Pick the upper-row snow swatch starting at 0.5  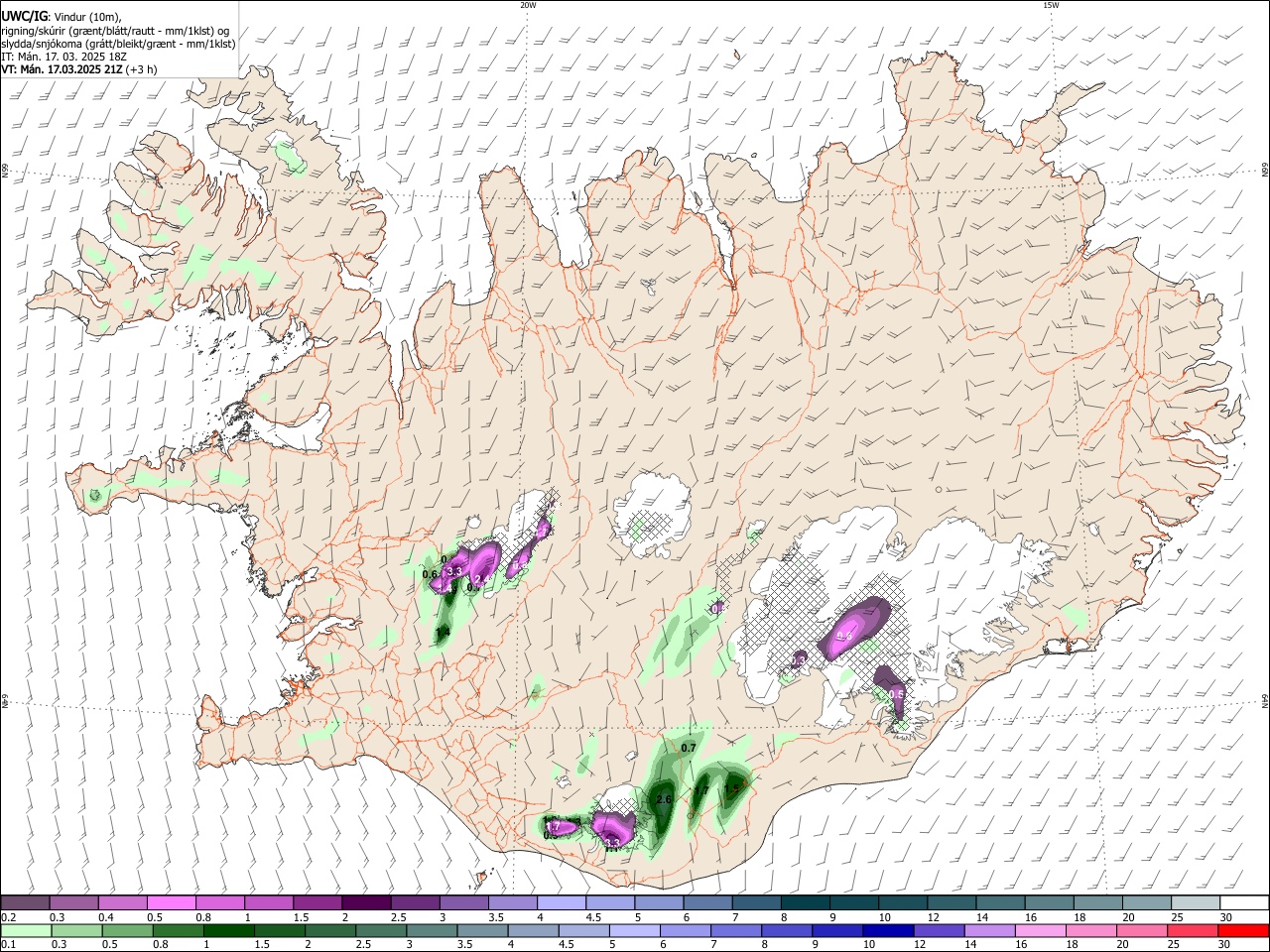click(171, 902)
